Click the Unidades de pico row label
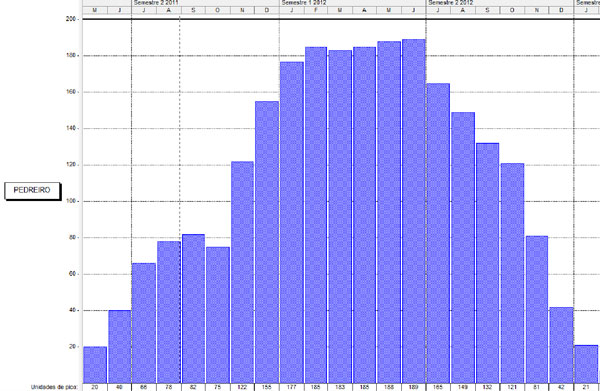Viewport: 600px width, 391px height. [54, 387]
